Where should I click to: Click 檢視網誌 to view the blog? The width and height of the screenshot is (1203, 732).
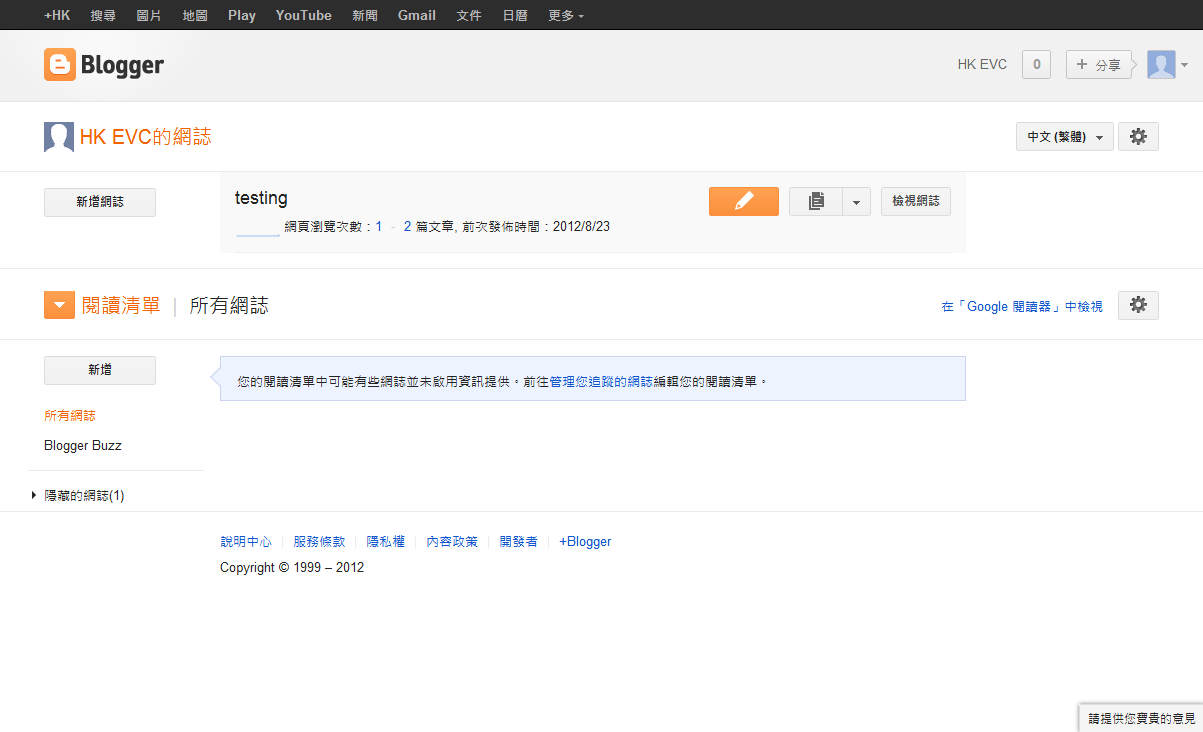click(x=916, y=201)
